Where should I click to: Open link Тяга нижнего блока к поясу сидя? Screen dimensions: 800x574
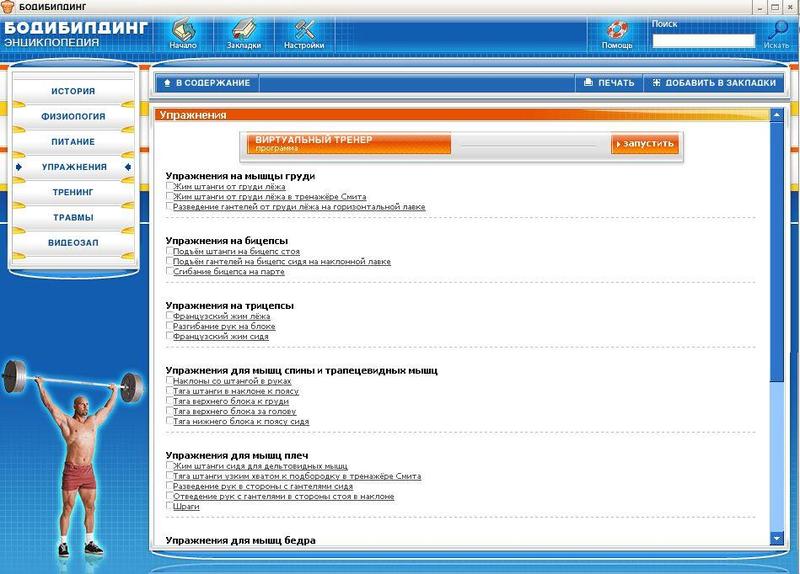pos(241,421)
